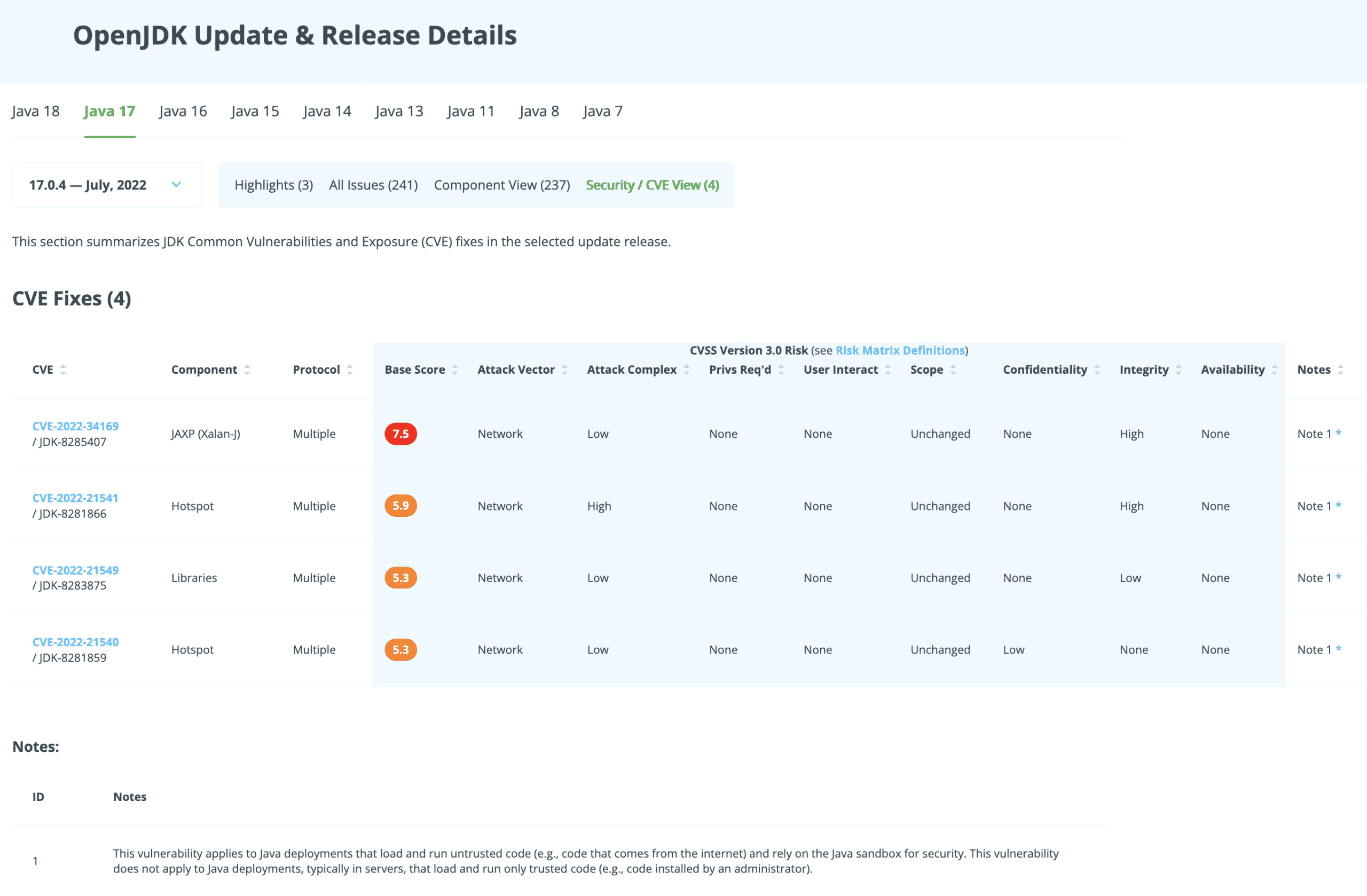The width and height of the screenshot is (1367, 896).
Task: Open the CVE-2022-21549 link
Action: tap(75, 570)
